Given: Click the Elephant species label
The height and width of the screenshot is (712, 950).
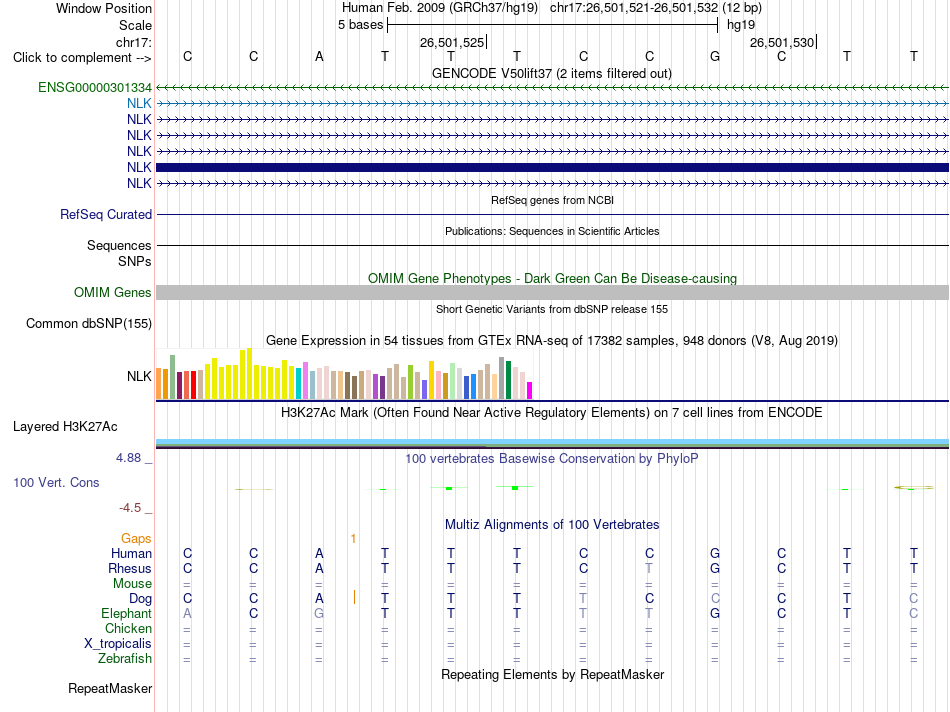Looking at the screenshot, I should pos(127,613).
